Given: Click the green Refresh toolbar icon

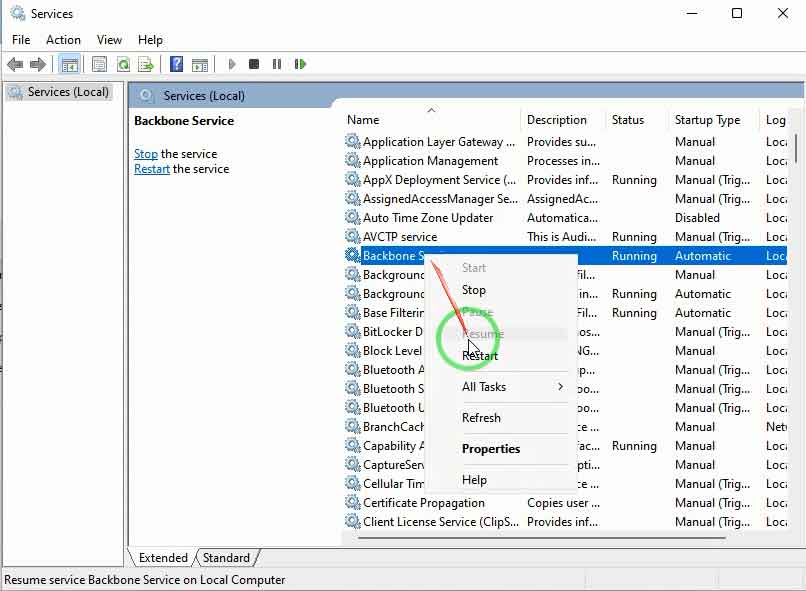Looking at the screenshot, I should click(123, 64).
